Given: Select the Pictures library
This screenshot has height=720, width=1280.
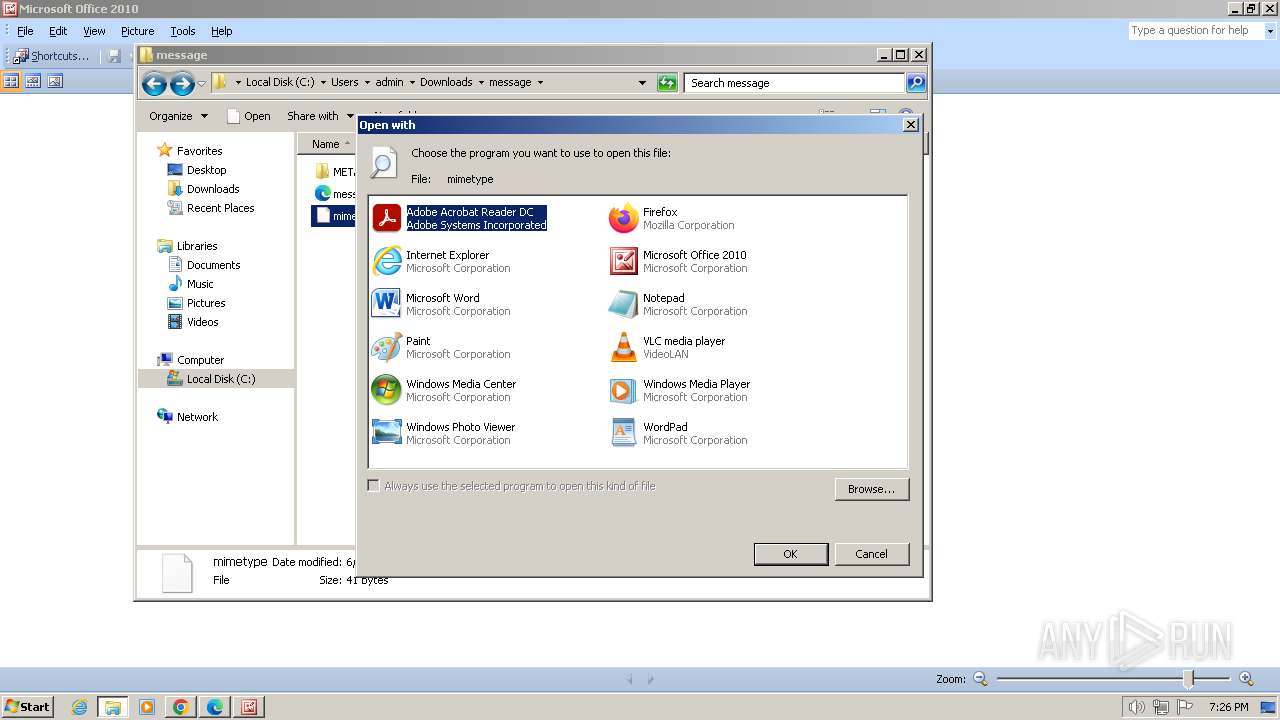Looking at the screenshot, I should click(x=196, y=303).
